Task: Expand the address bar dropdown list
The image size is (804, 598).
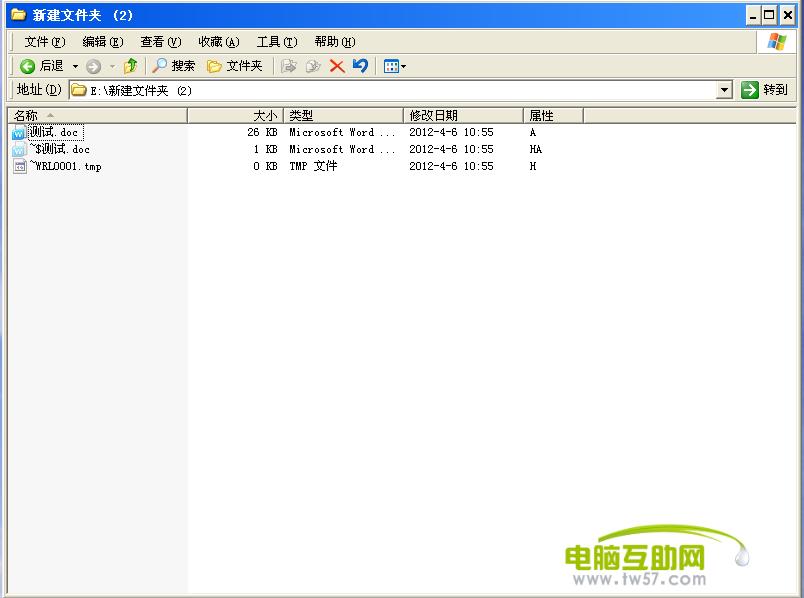Action: 725,90
